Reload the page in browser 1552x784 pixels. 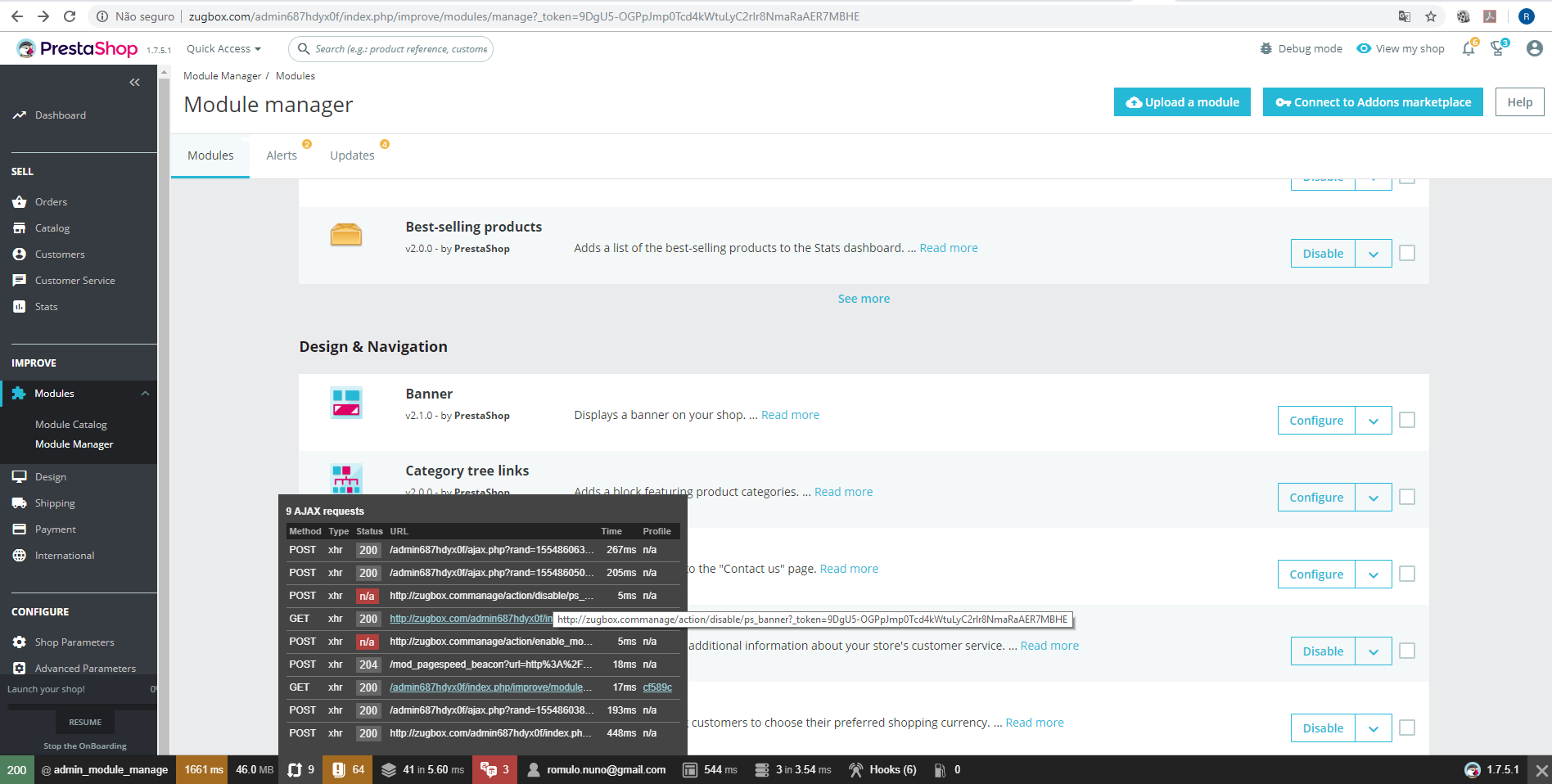pyautogui.click(x=70, y=16)
